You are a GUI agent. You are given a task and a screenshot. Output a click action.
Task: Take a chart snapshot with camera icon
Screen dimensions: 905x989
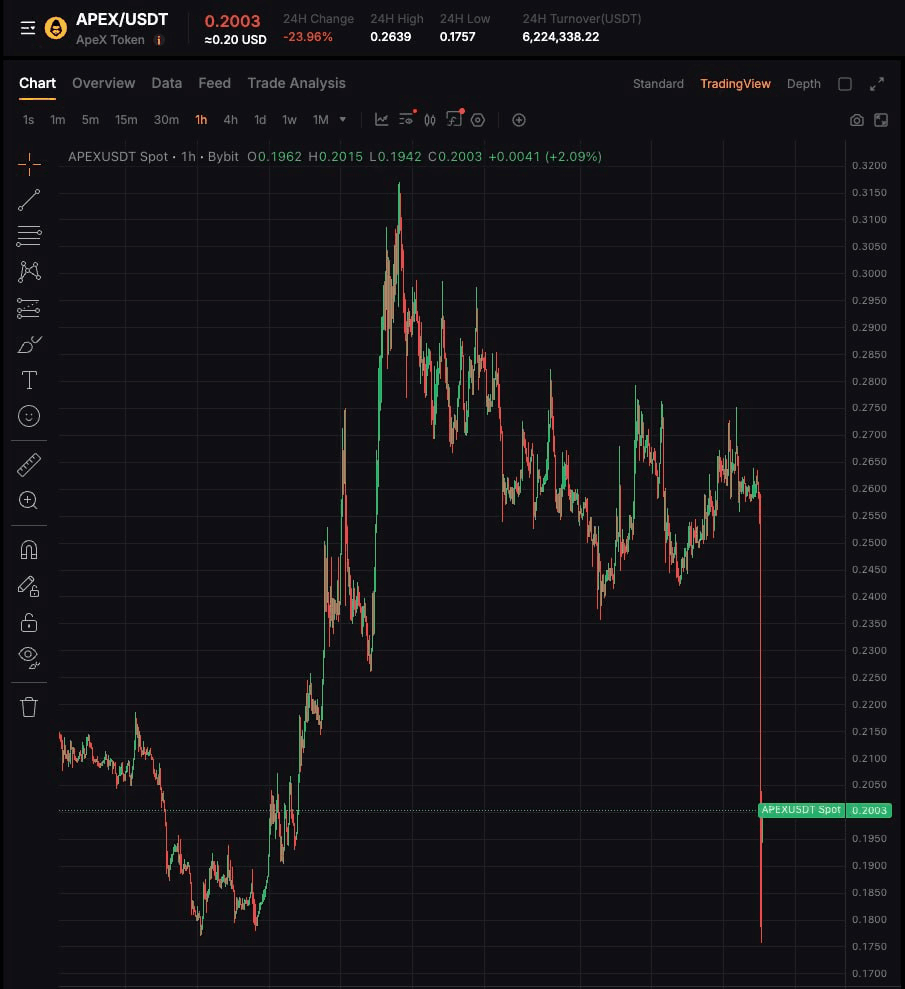click(x=856, y=120)
